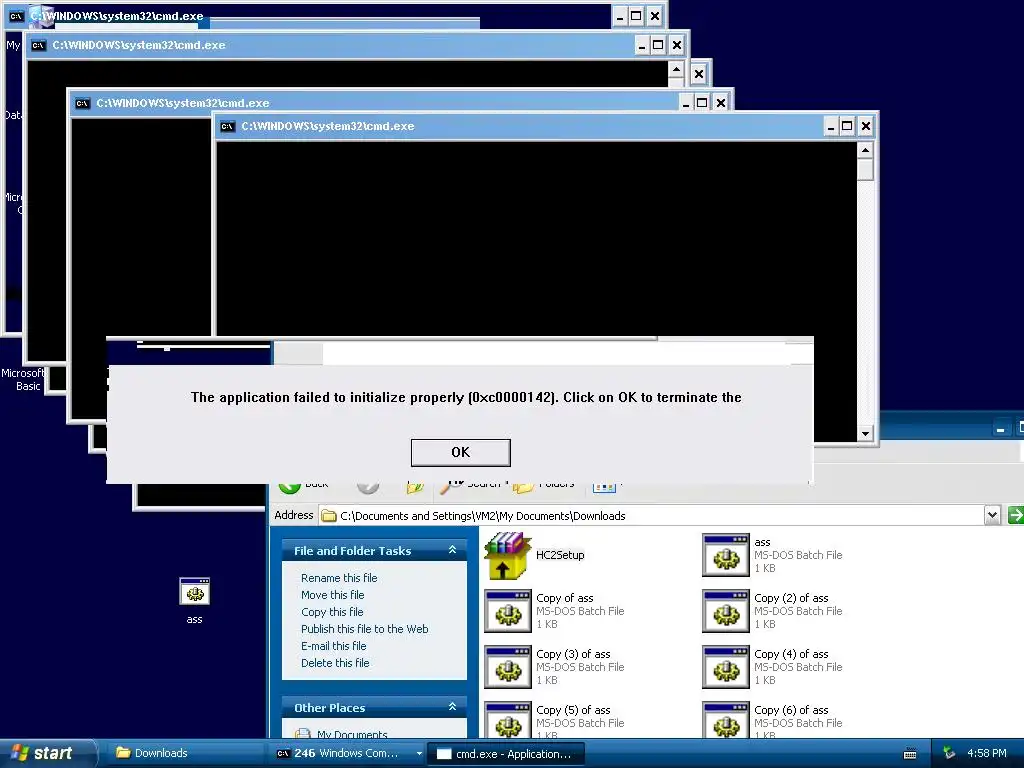
Task: Click the green Go arrow button
Action: 1016,515
